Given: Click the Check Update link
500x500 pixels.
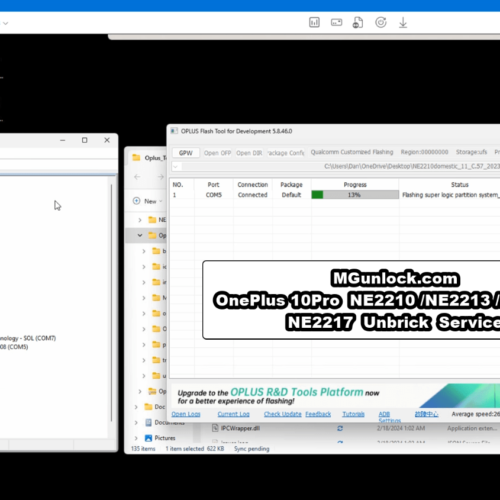Looking at the screenshot, I should 283,414.
